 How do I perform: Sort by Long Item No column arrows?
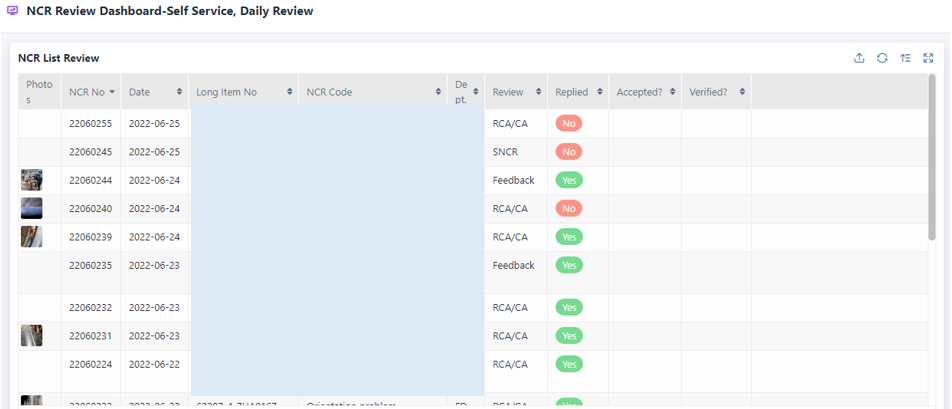click(290, 92)
